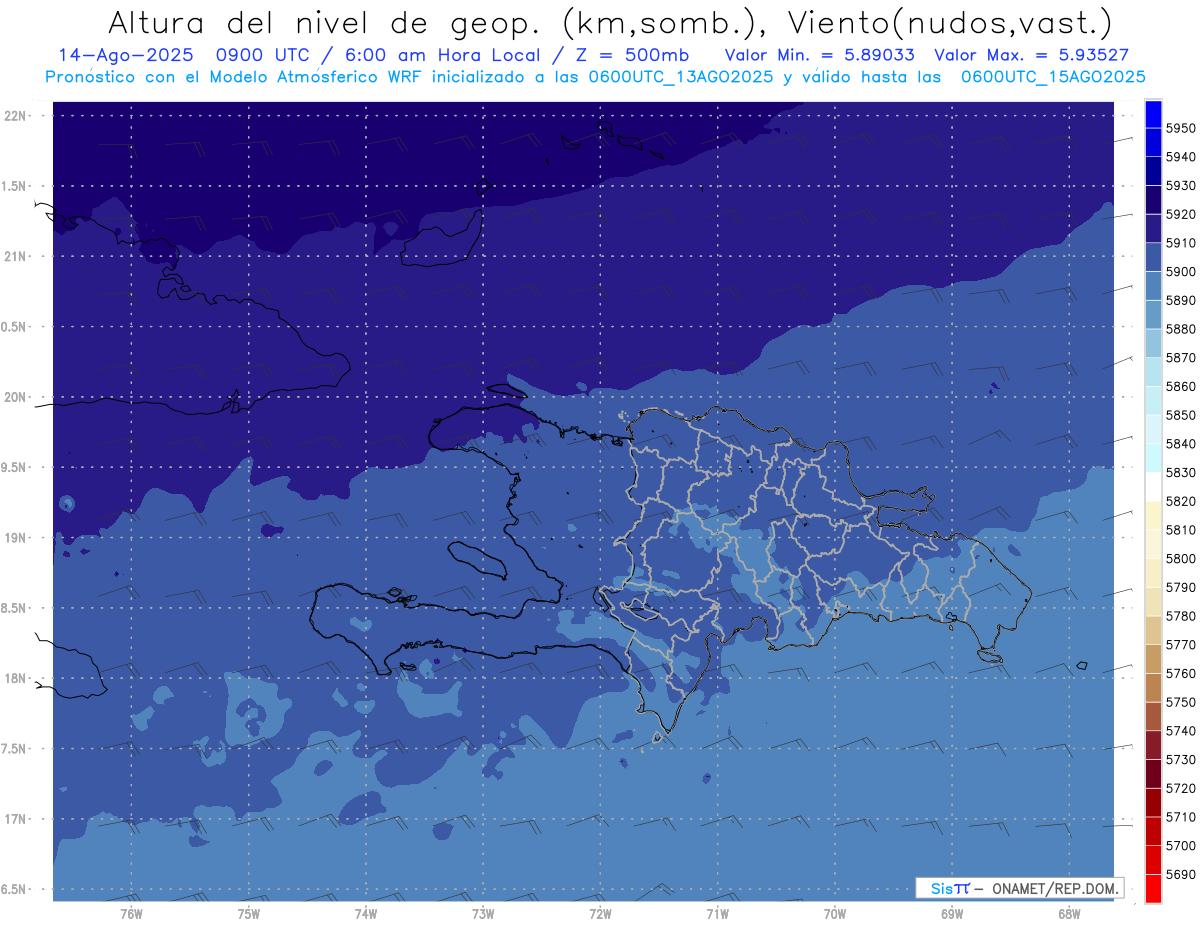The height and width of the screenshot is (927, 1200).
Task: Click the 17N latitude label
Action: 16,819
